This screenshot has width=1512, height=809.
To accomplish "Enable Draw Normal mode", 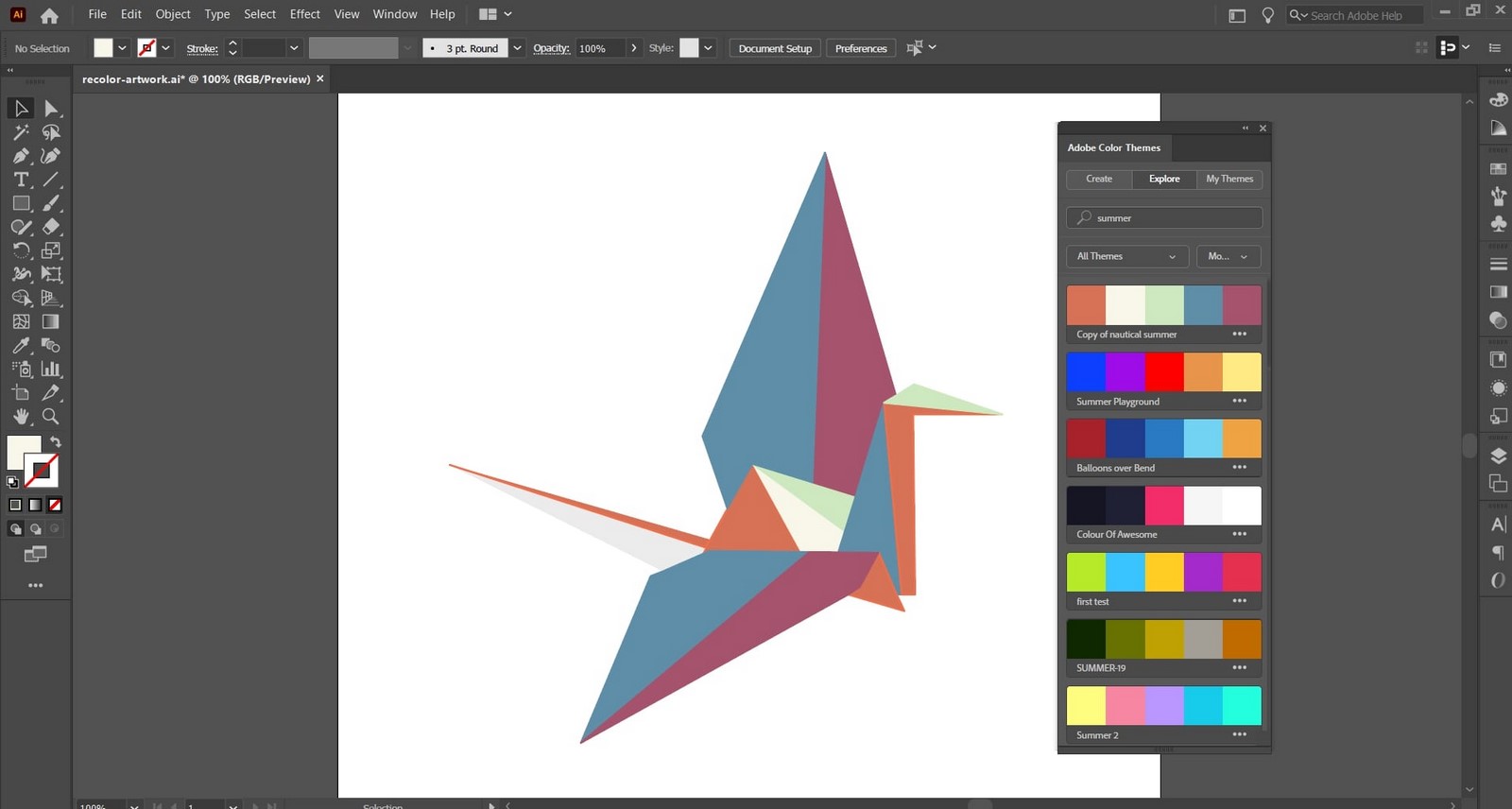I will 15,529.
